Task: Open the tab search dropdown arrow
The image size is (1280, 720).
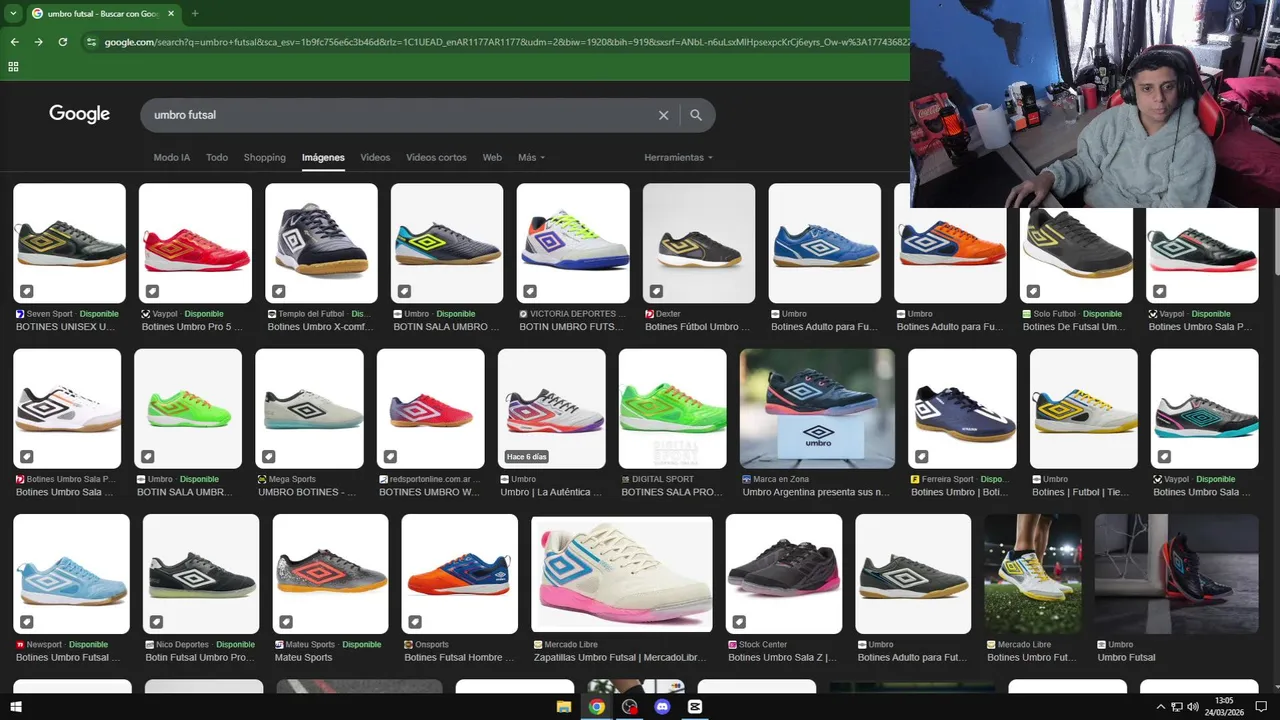Action: pos(13,14)
